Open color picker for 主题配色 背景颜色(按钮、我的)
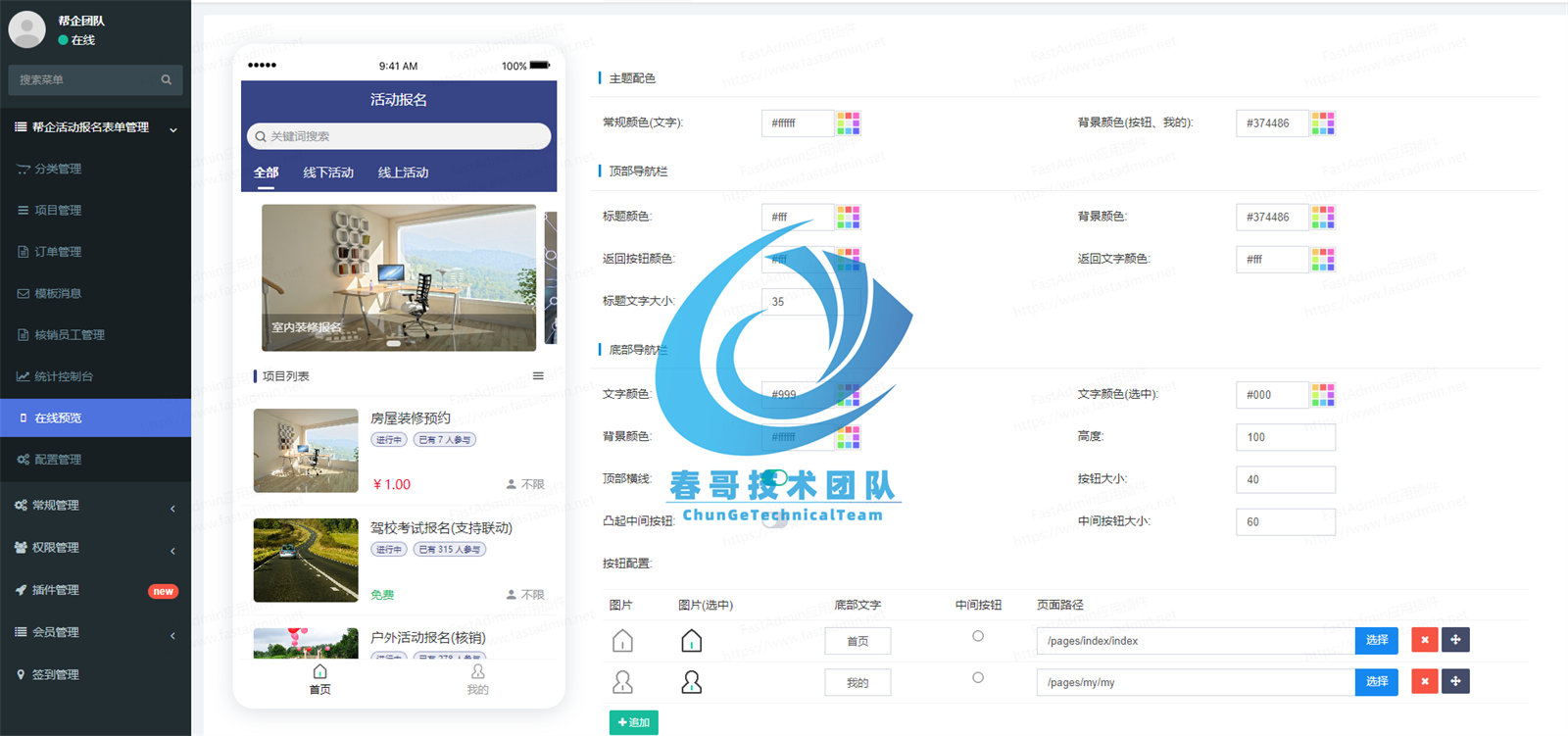Screen dimensions: 1568x736 click(x=1323, y=123)
